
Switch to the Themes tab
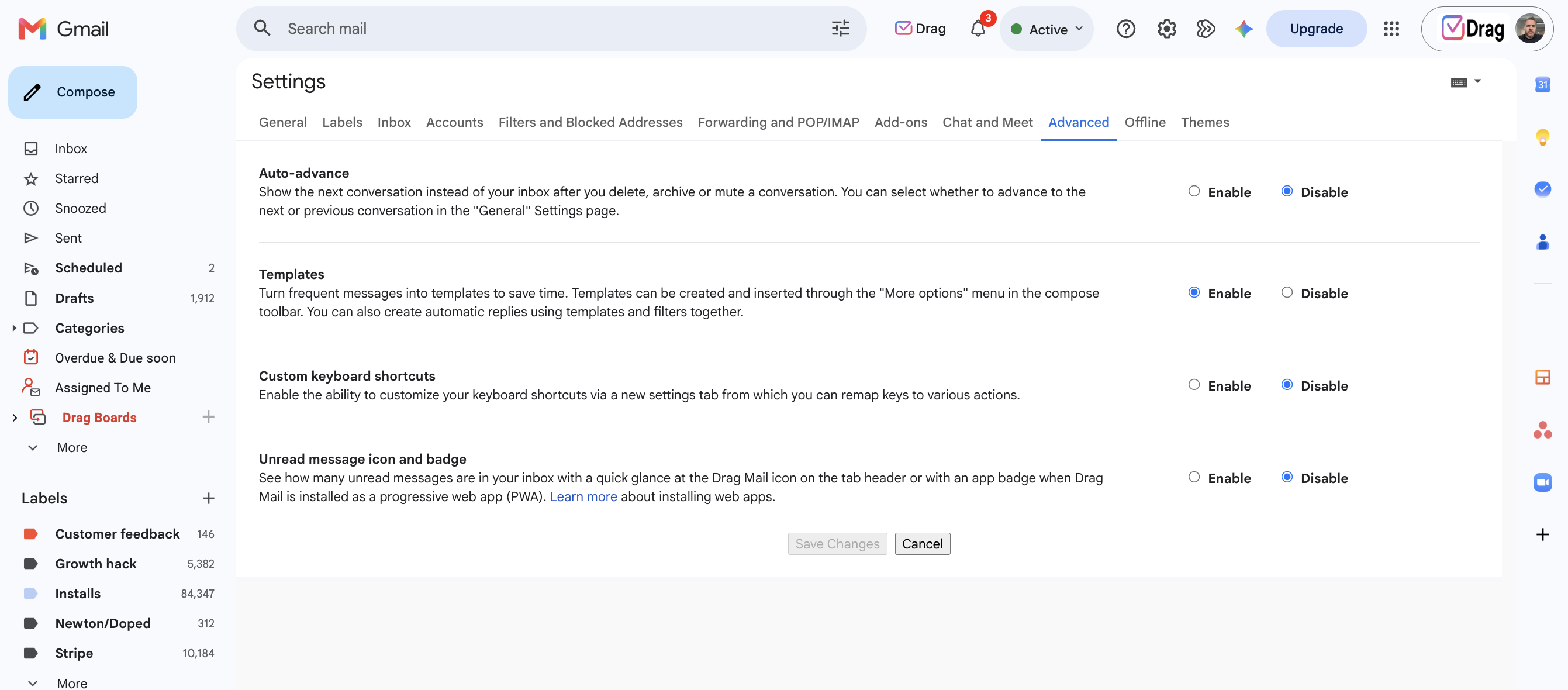(1204, 122)
